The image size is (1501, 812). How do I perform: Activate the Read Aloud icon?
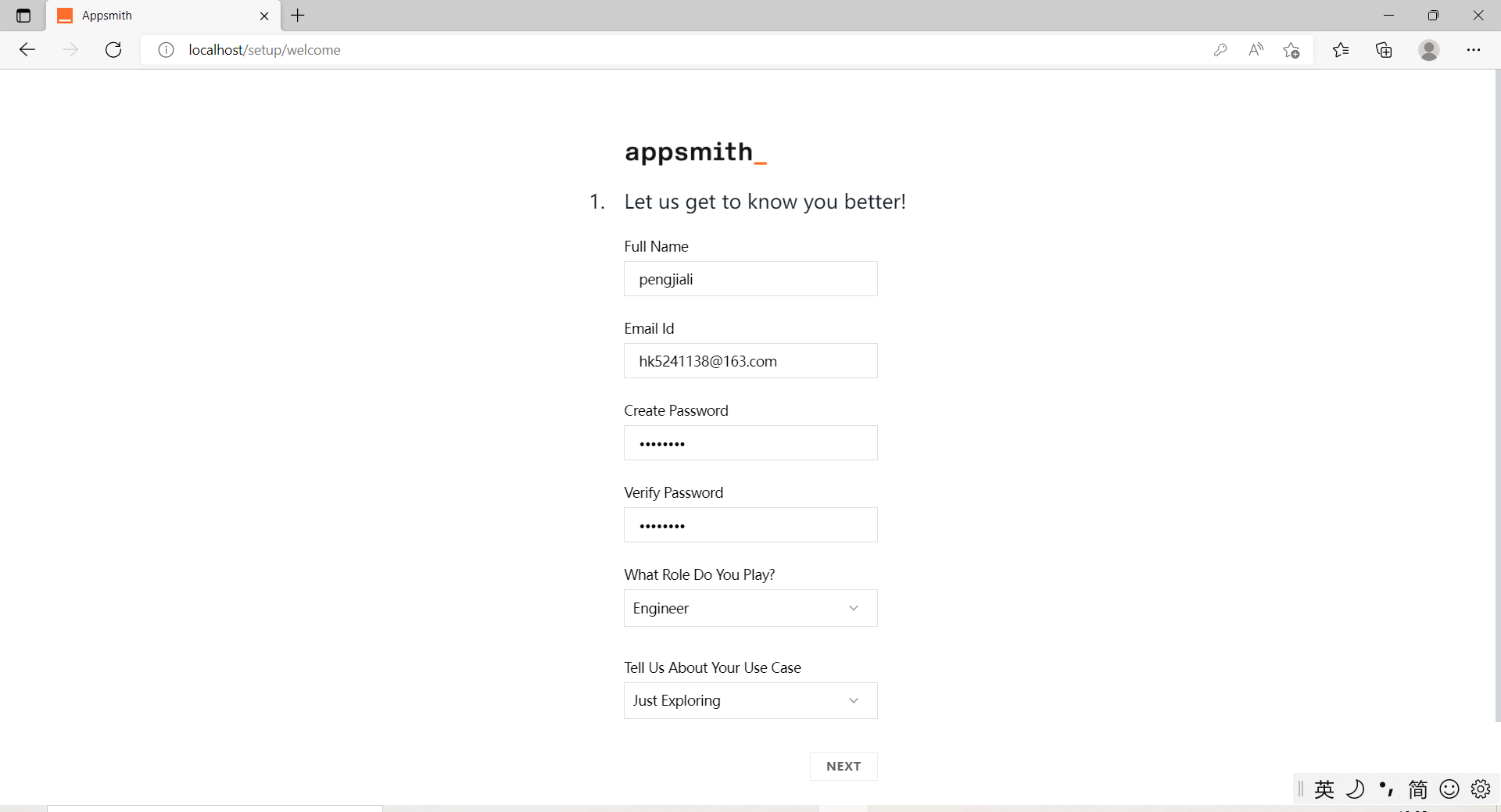click(x=1256, y=50)
